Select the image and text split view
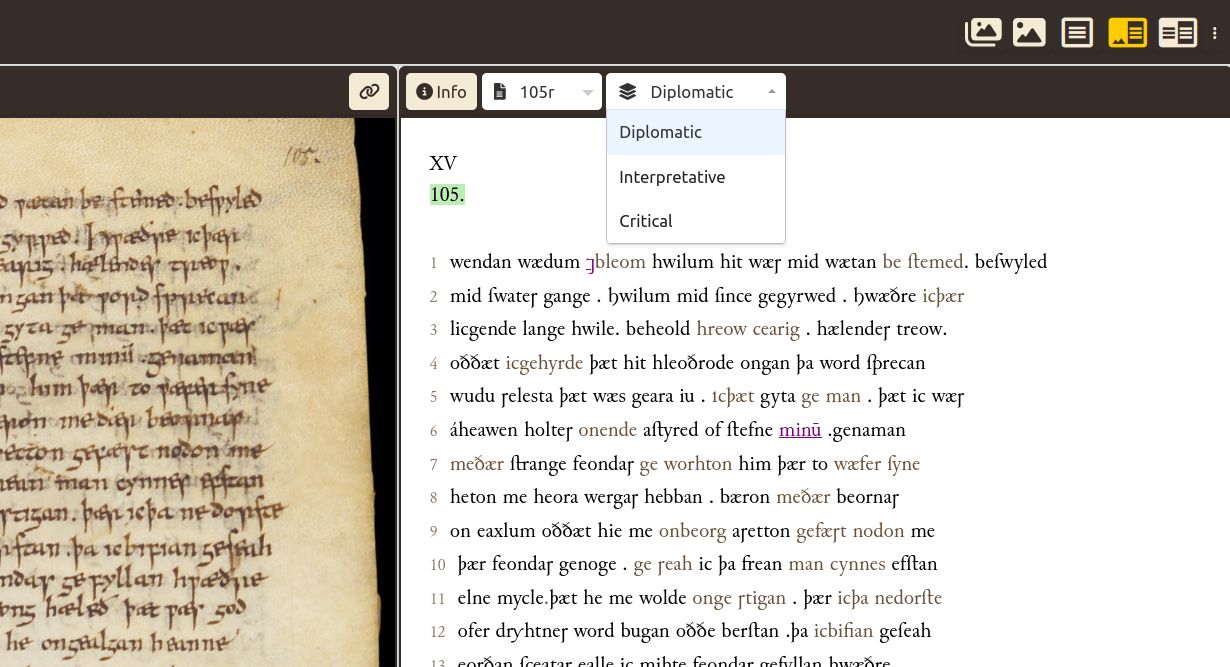The width and height of the screenshot is (1230, 667). tap(1127, 32)
